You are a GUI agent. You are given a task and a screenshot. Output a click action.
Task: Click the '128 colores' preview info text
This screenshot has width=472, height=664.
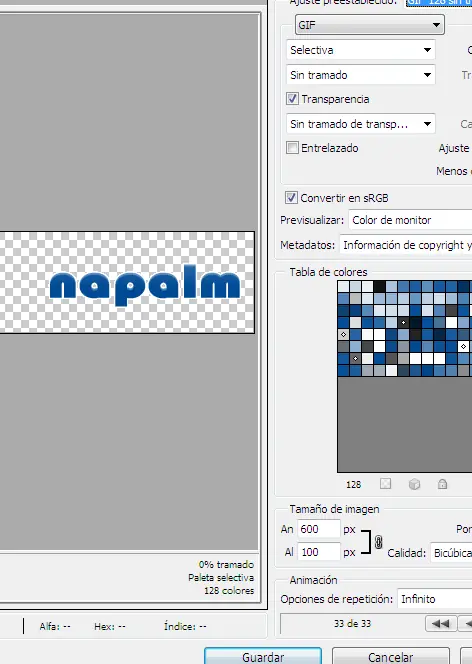(x=229, y=590)
